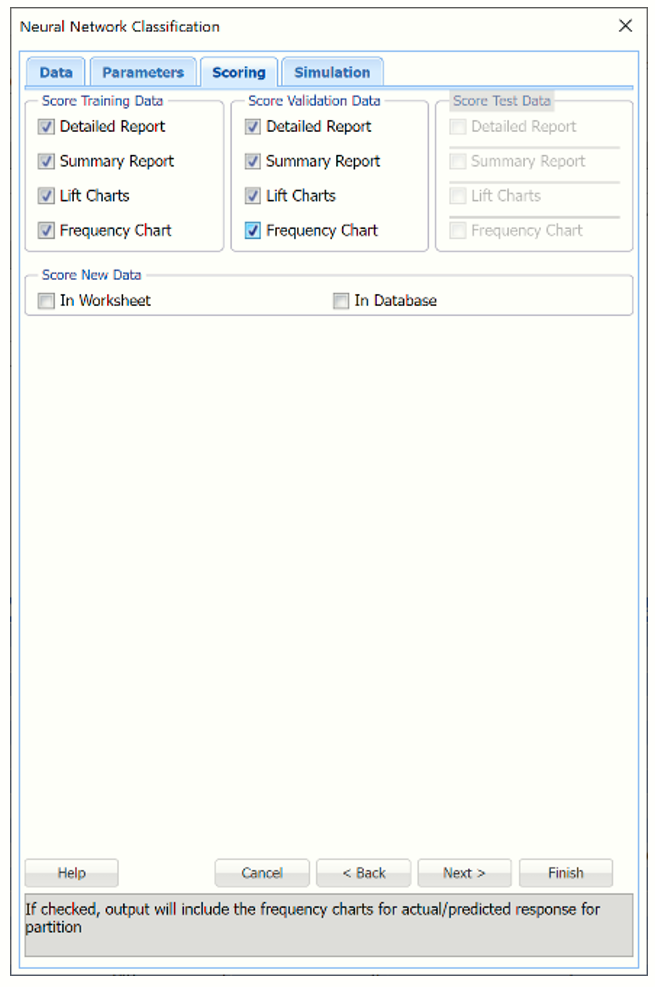Toggle Training Data Frequency Chart checkbox
Image resolution: width=655 pixels, height=987 pixels.
(46, 230)
